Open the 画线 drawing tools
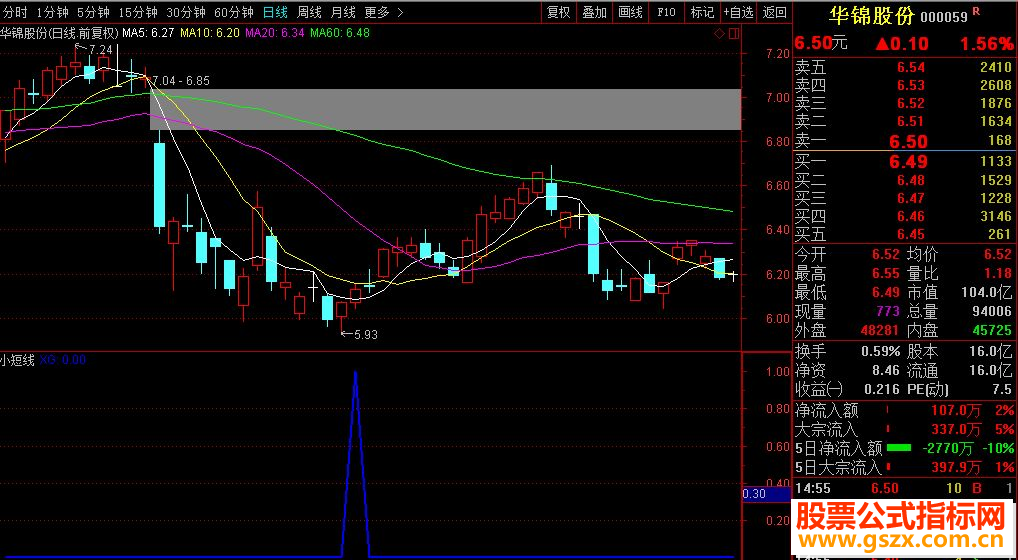This screenshot has width=1018, height=560. 630,12
